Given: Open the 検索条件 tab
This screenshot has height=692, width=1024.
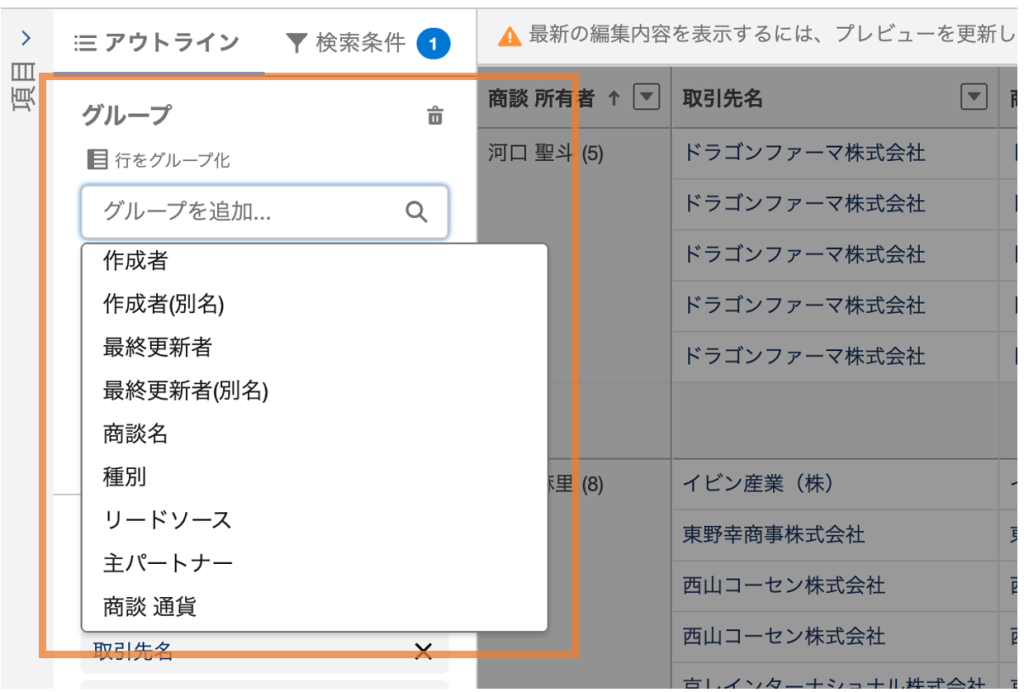Looking at the screenshot, I should pyautogui.click(x=346, y=42).
